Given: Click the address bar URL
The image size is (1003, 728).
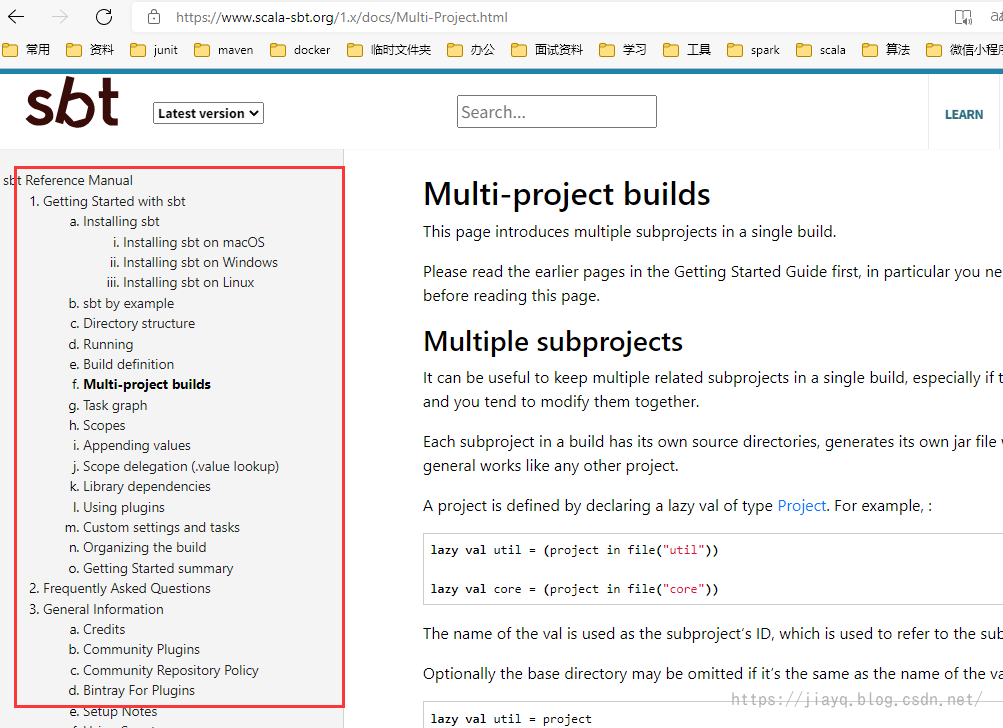Looking at the screenshot, I should click(x=342, y=17).
